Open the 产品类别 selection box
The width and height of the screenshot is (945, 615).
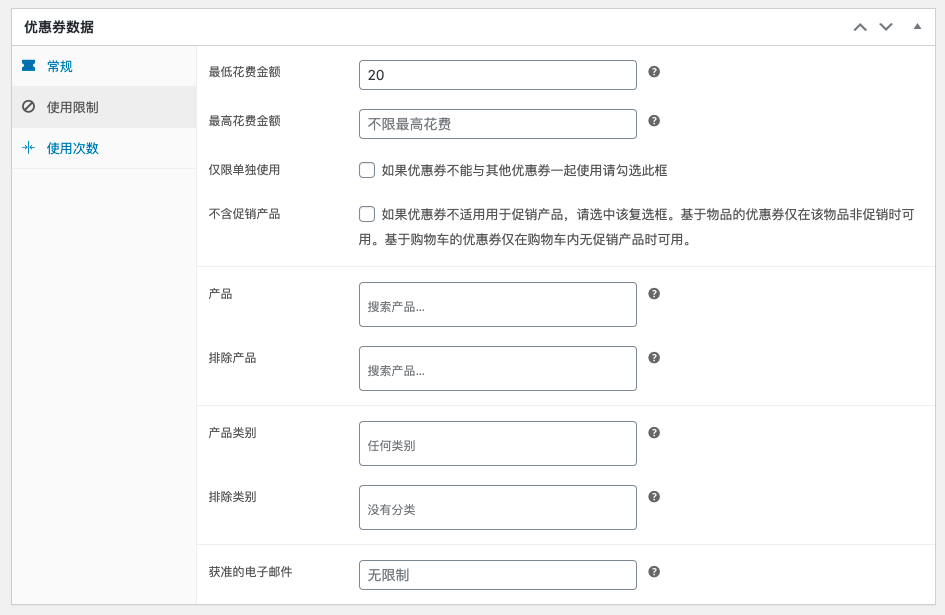coord(498,444)
